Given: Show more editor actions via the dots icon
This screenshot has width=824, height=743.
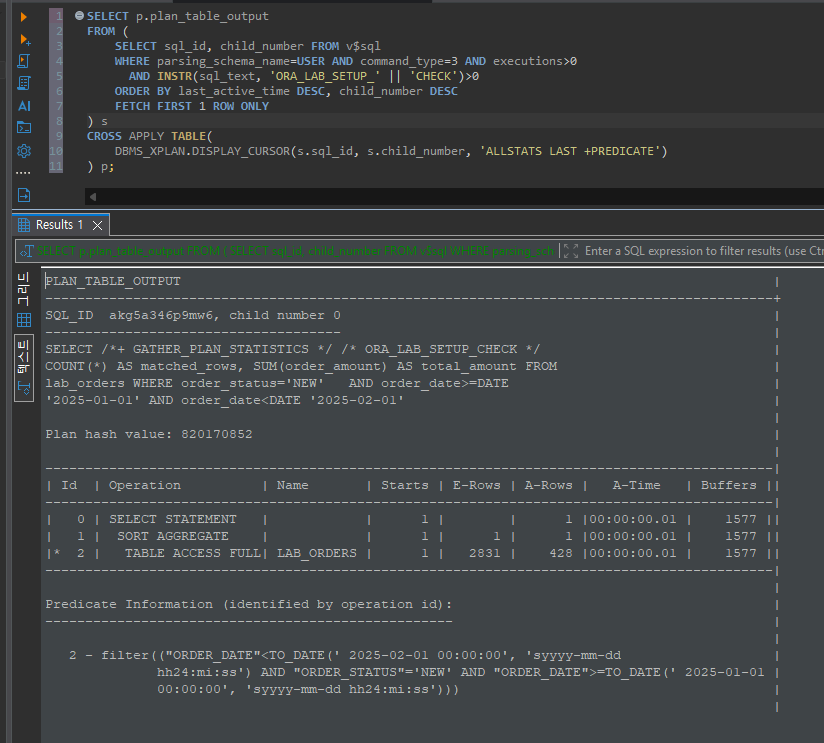Looking at the screenshot, I should (x=23, y=172).
